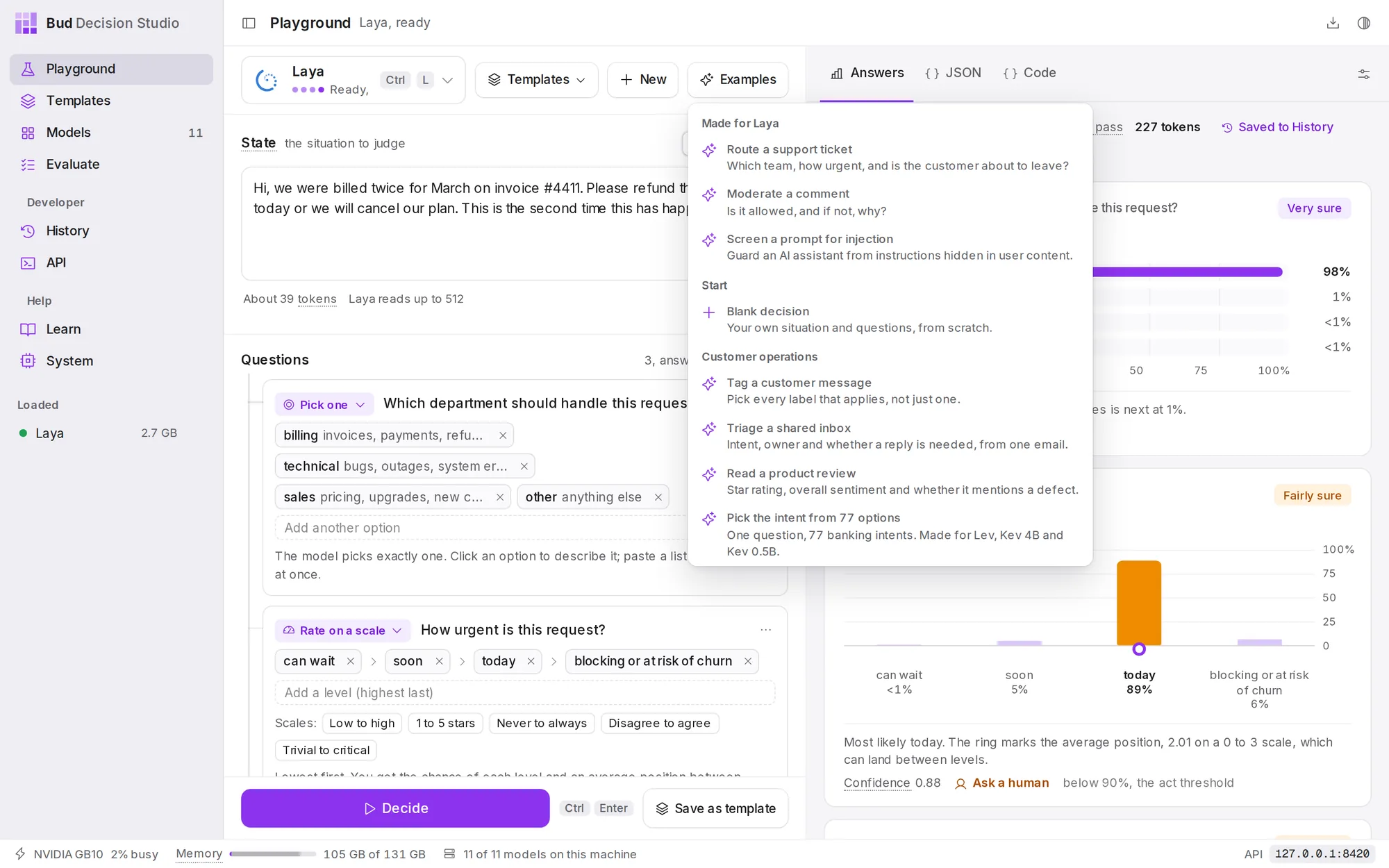Remove the 'can wait' scale level
The image size is (1389, 868).
[351, 661]
